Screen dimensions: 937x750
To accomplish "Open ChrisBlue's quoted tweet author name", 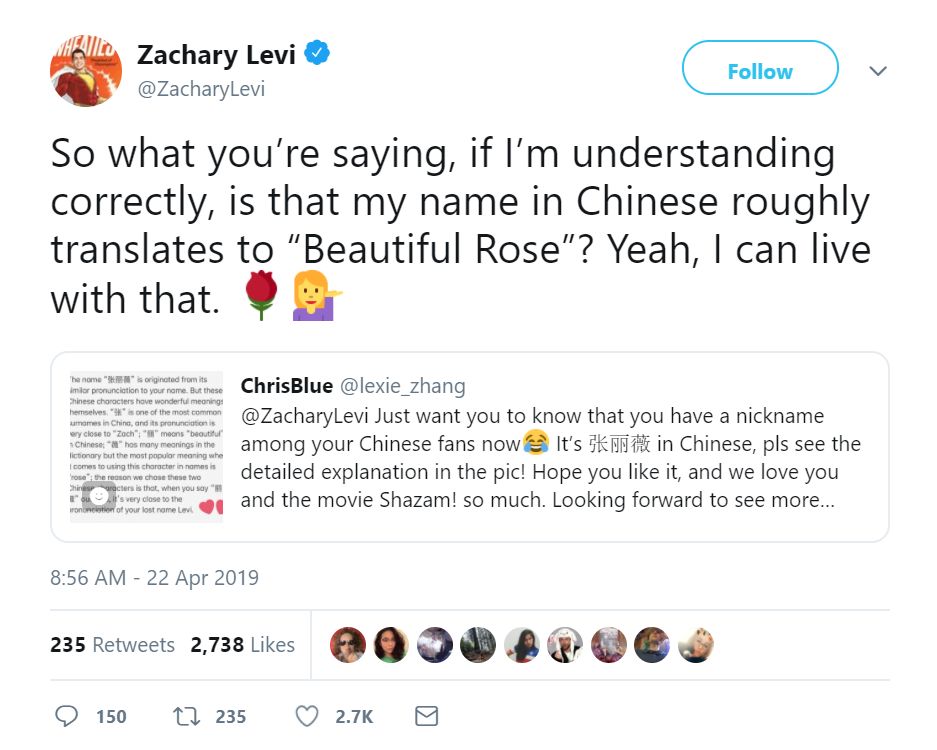I will click(x=287, y=386).
